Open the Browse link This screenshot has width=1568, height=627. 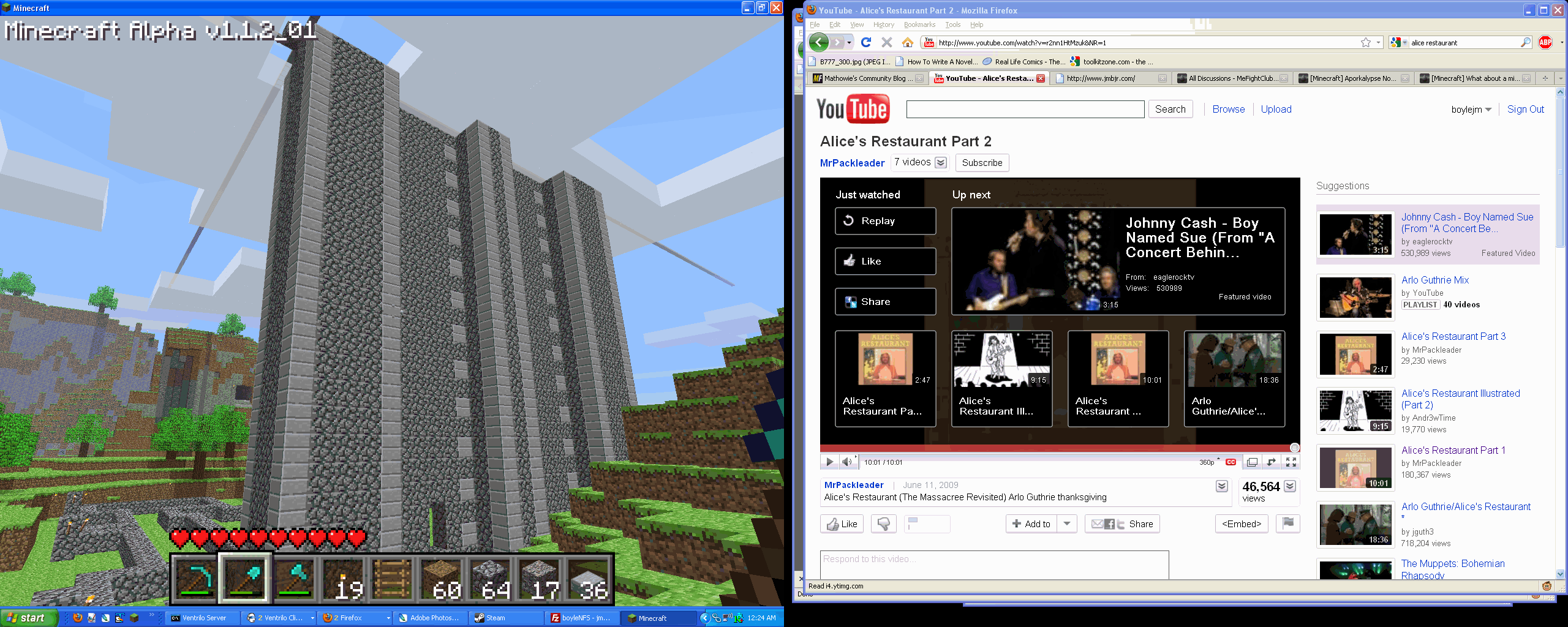pos(1228,109)
